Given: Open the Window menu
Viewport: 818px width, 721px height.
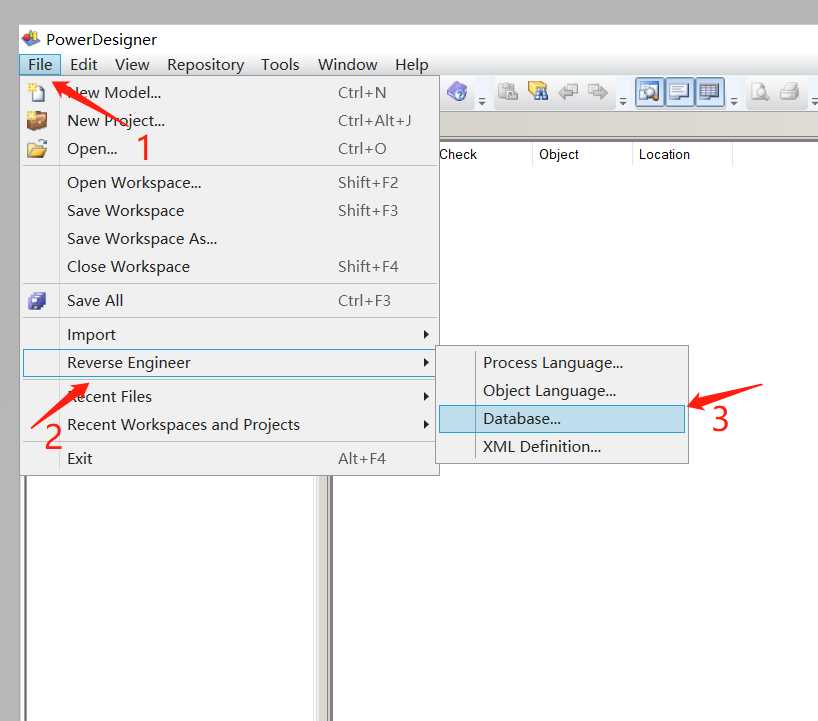Looking at the screenshot, I should pyautogui.click(x=347, y=65).
